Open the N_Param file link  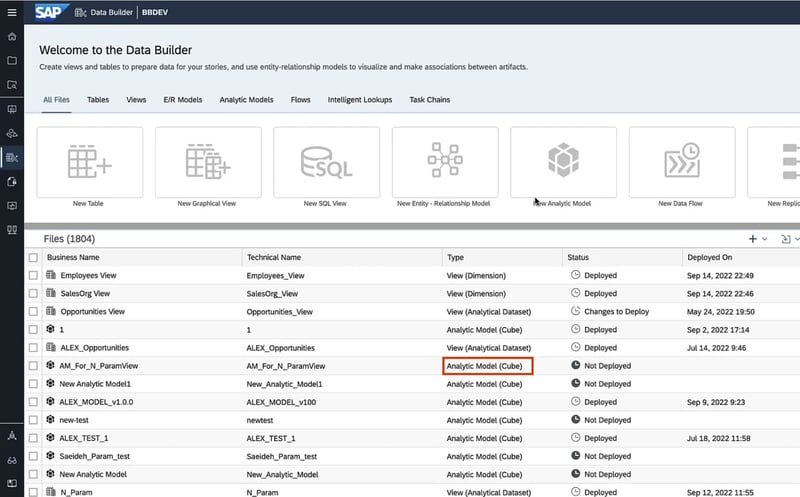pos(76,492)
